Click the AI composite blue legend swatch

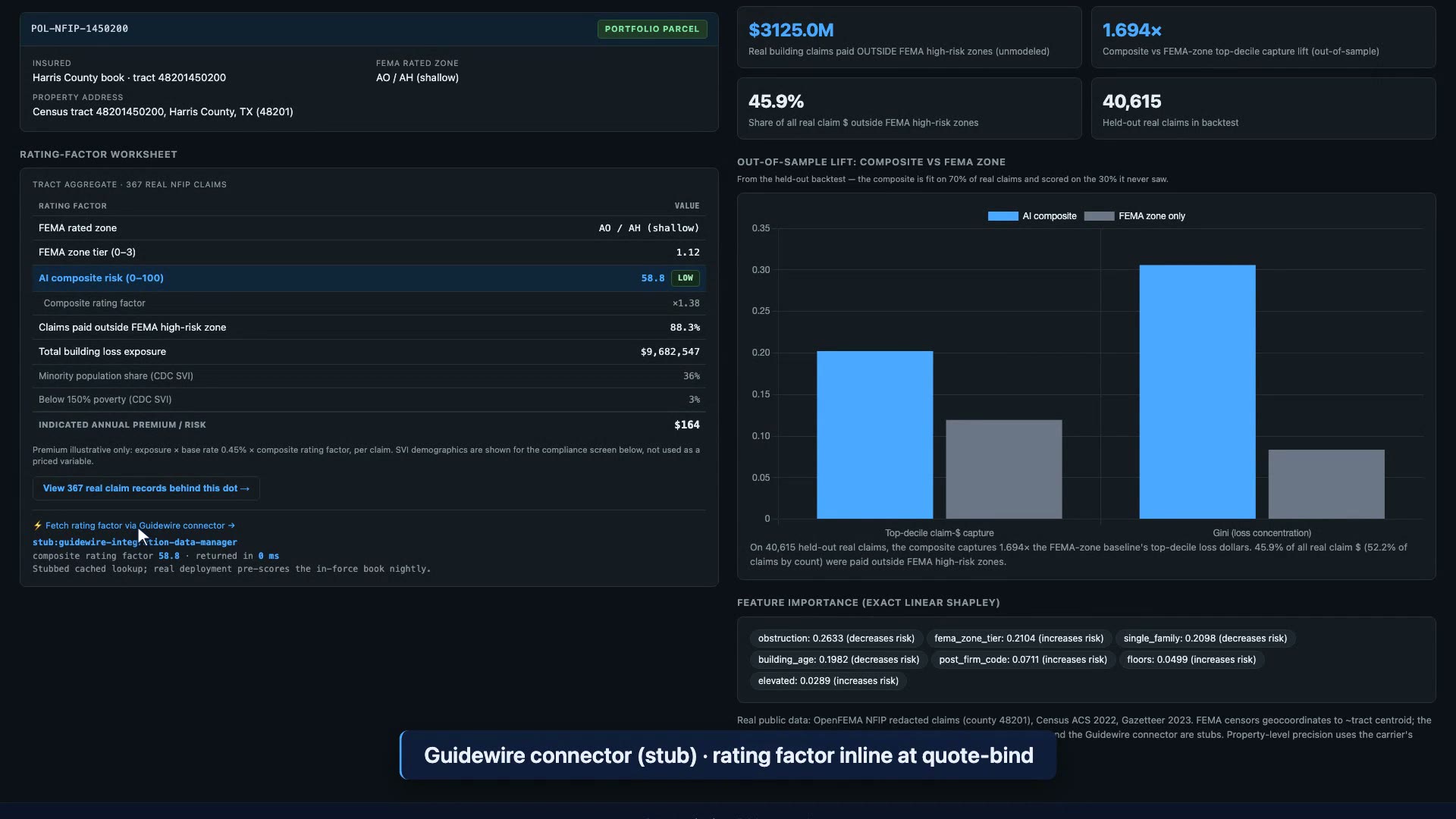click(1003, 216)
